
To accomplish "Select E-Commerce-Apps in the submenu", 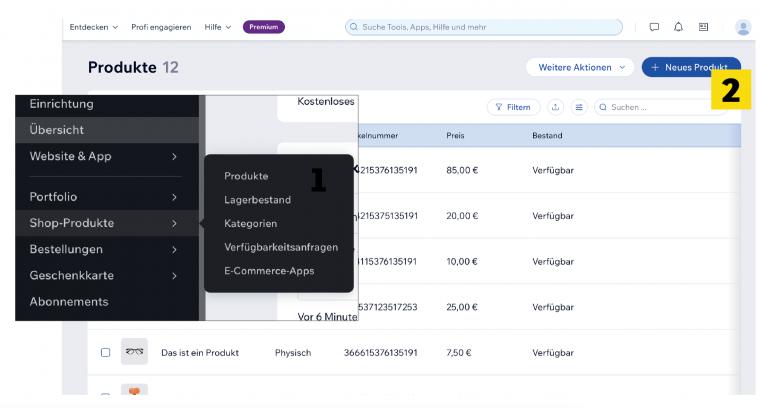I will 269,271.
